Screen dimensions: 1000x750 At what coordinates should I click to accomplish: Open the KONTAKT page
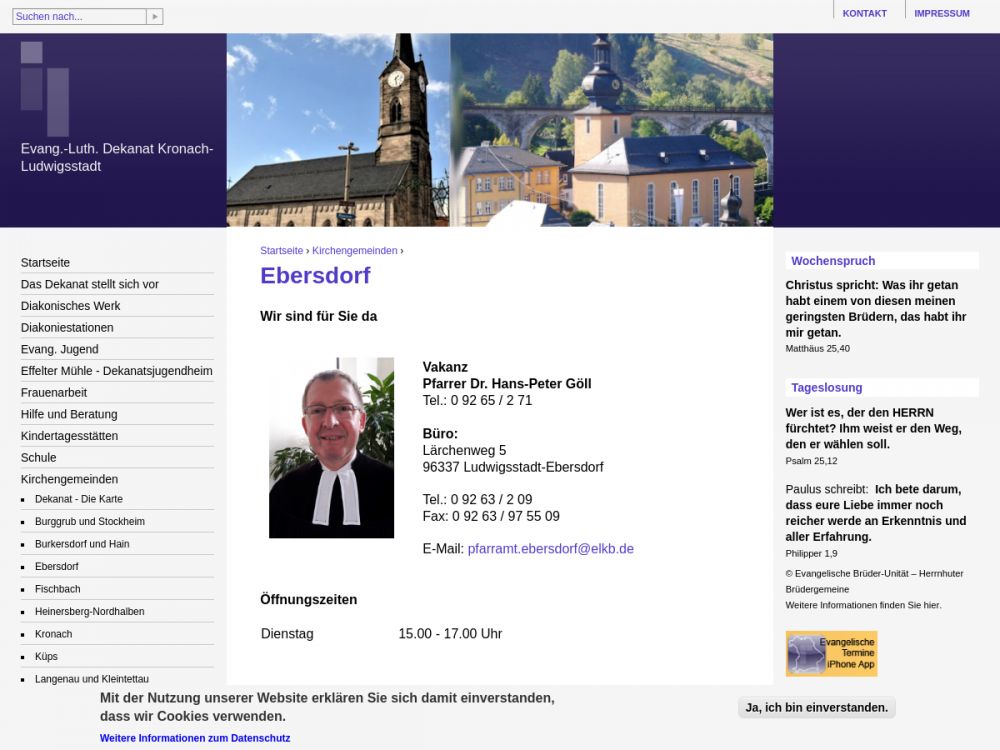coord(864,14)
